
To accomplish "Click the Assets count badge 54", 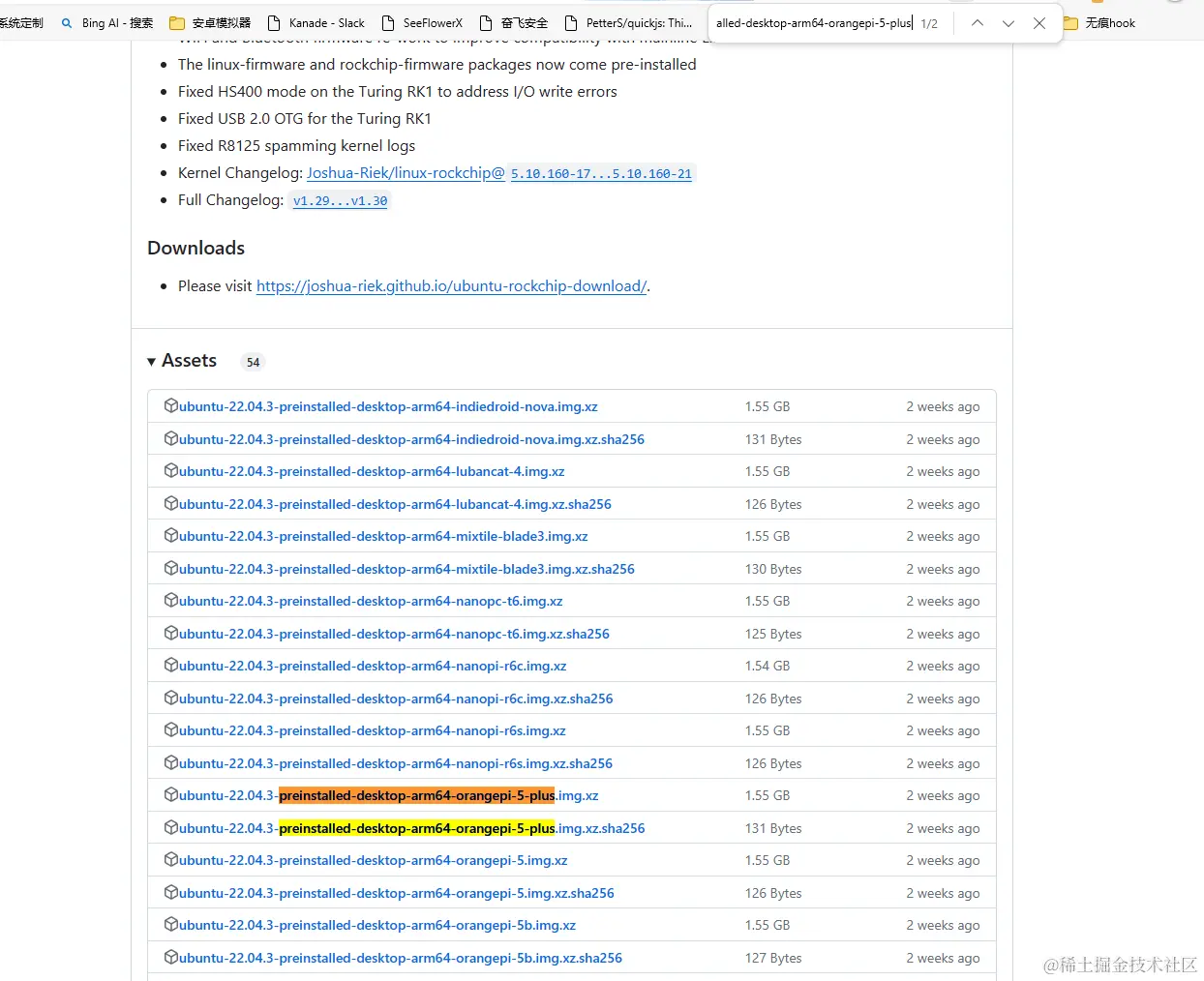I will click(x=253, y=362).
